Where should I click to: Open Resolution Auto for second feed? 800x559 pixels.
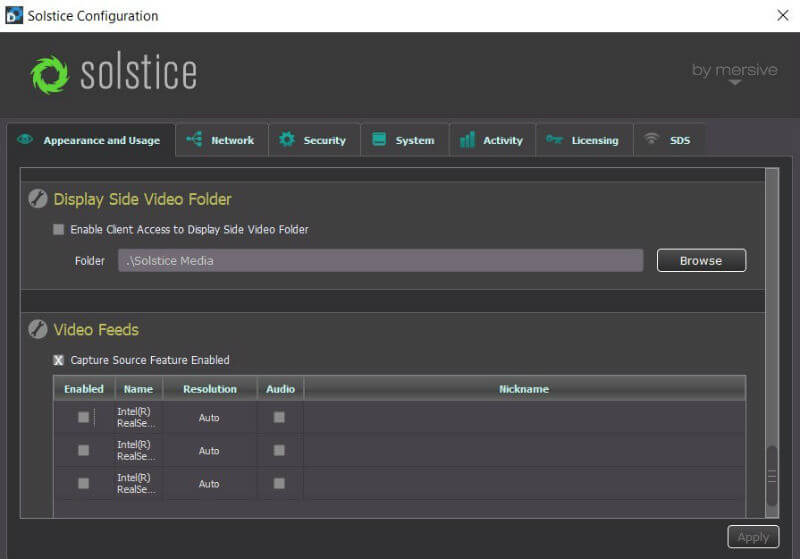tap(209, 451)
